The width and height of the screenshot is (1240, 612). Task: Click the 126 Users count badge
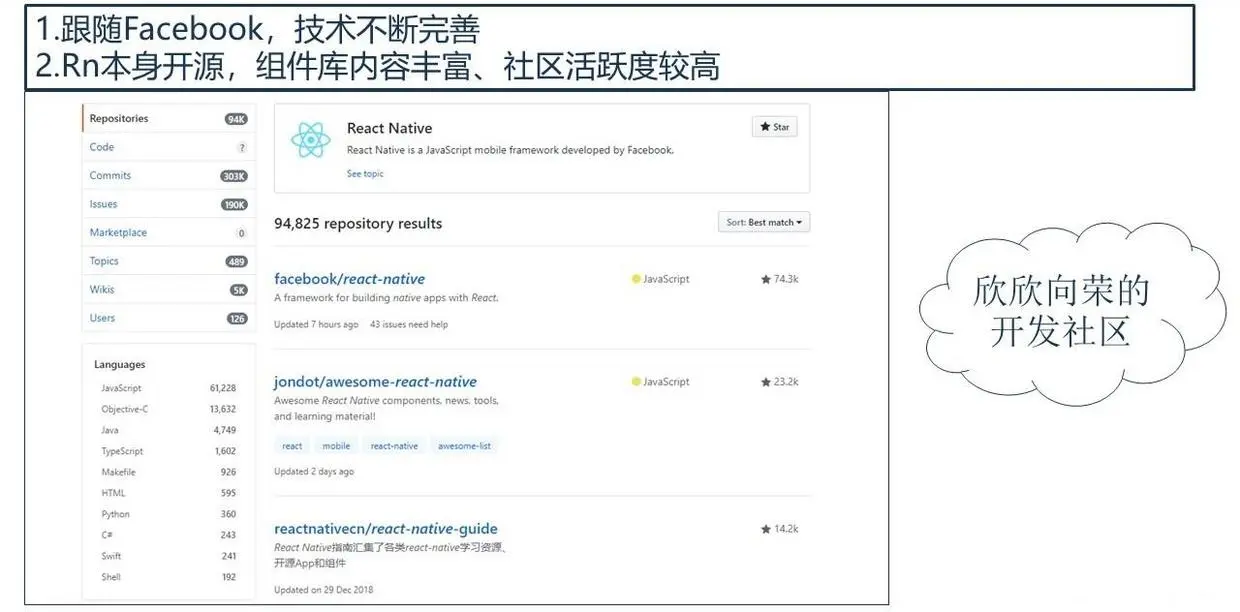tap(237, 319)
